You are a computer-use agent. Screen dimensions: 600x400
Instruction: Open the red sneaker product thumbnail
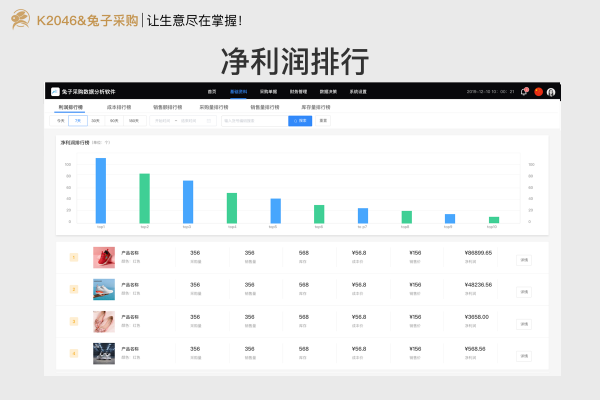103,258
